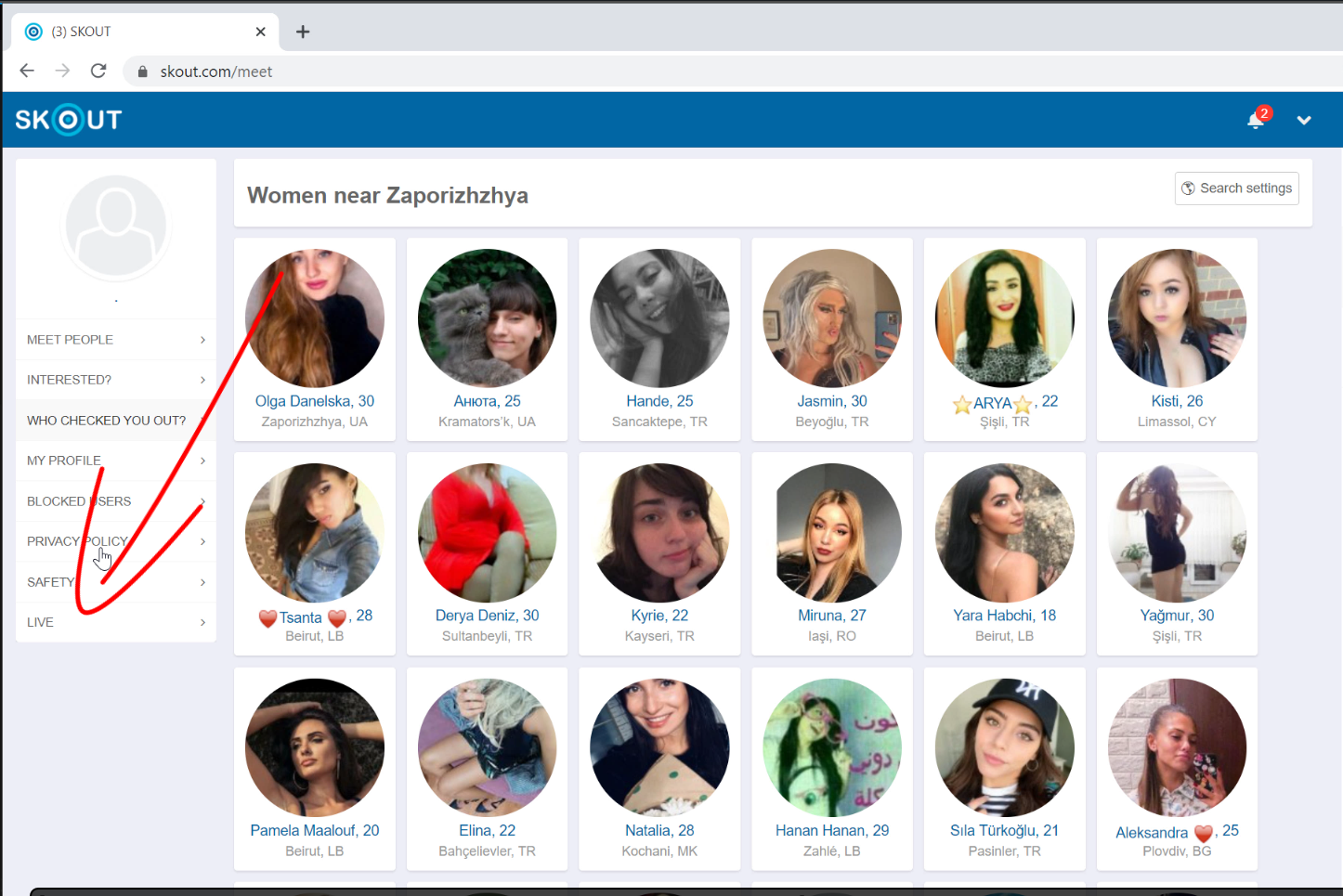Select BLOCKED USERS in the sidebar

click(79, 500)
